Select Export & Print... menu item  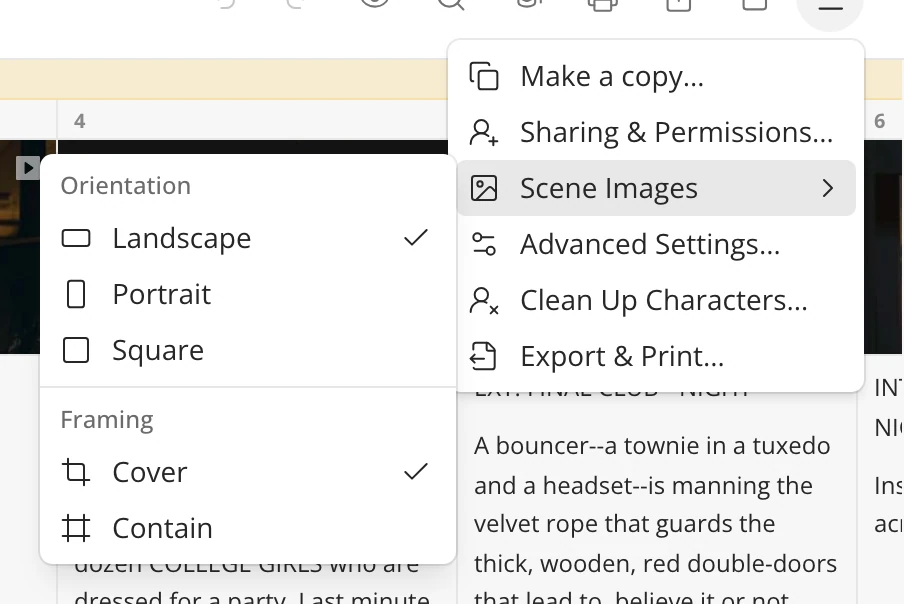click(x=656, y=356)
